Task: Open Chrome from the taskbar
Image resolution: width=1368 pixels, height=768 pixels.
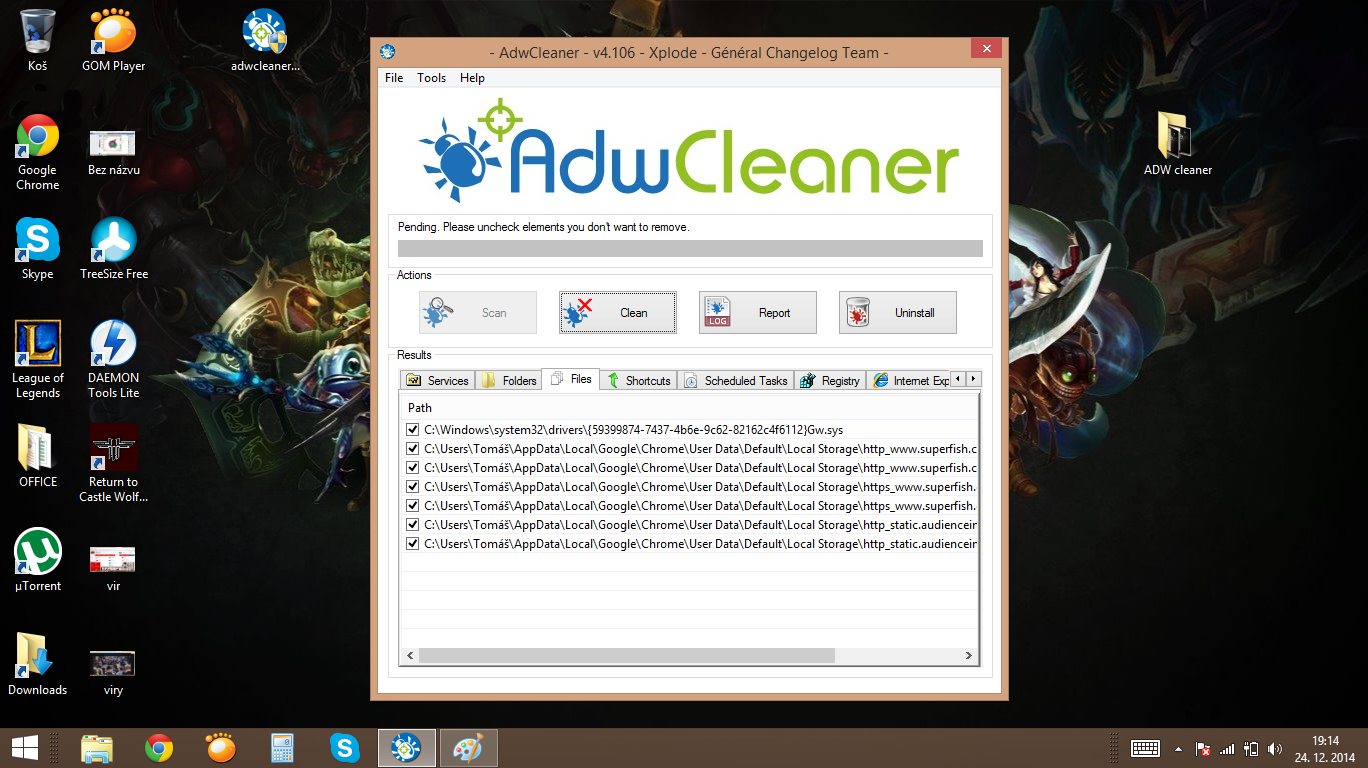Action: [x=159, y=748]
